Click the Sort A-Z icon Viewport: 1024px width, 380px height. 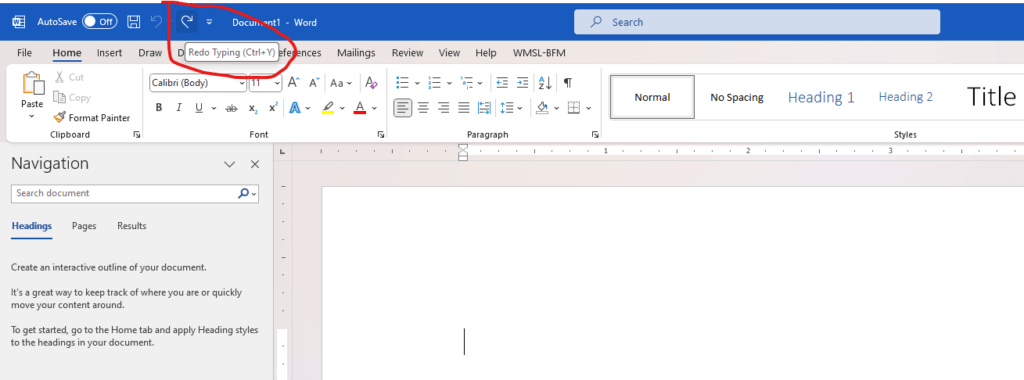tap(545, 83)
